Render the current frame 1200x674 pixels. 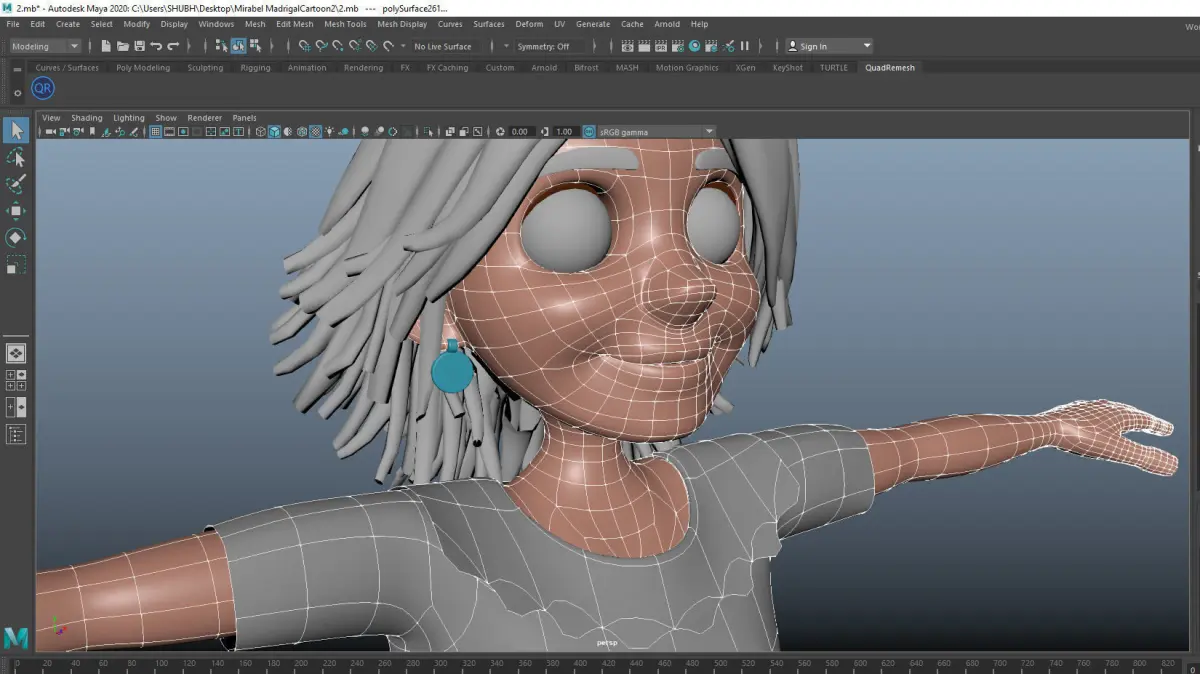[643, 46]
